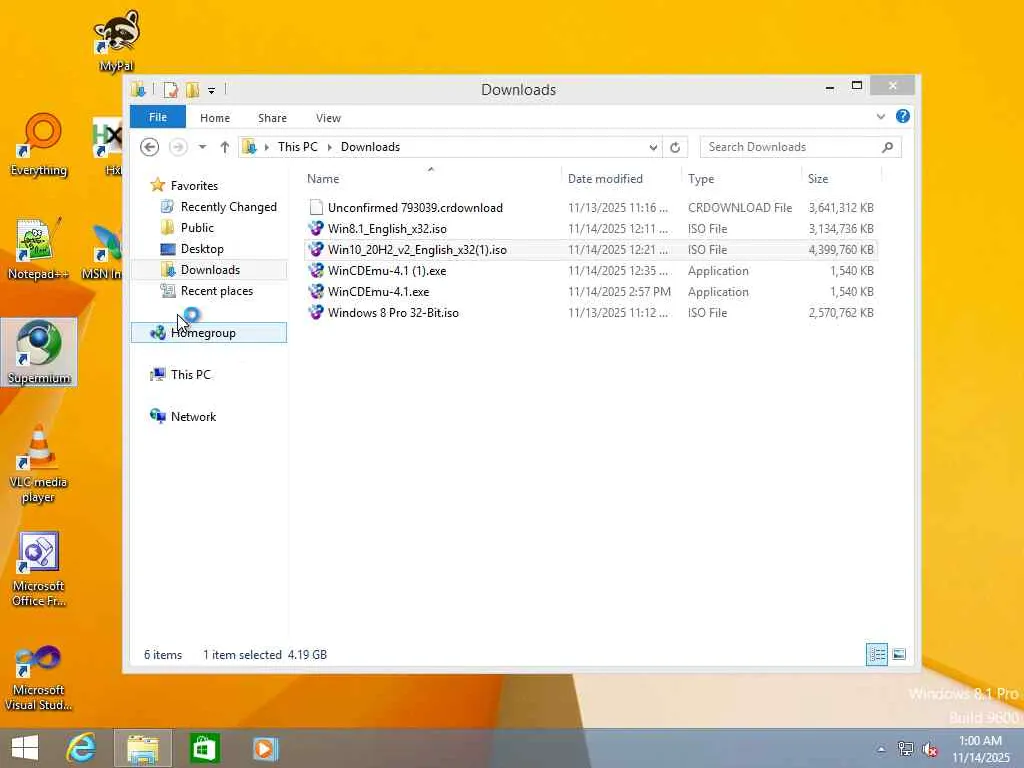This screenshot has height=768, width=1024.
Task: Switch to Large icons view in status bar
Action: coord(899,654)
